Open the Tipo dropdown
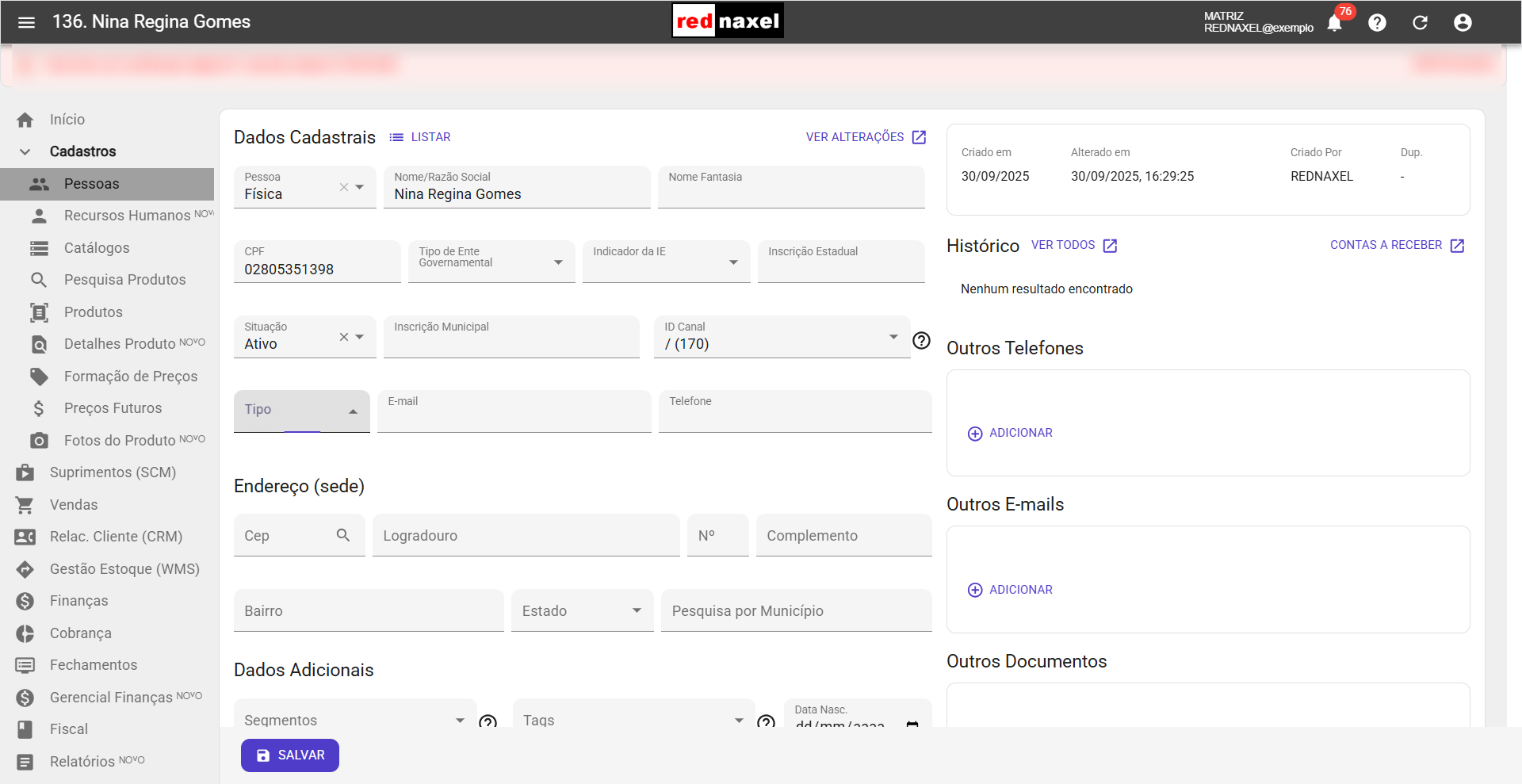This screenshot has width=1522, height=784. (302, 411)
